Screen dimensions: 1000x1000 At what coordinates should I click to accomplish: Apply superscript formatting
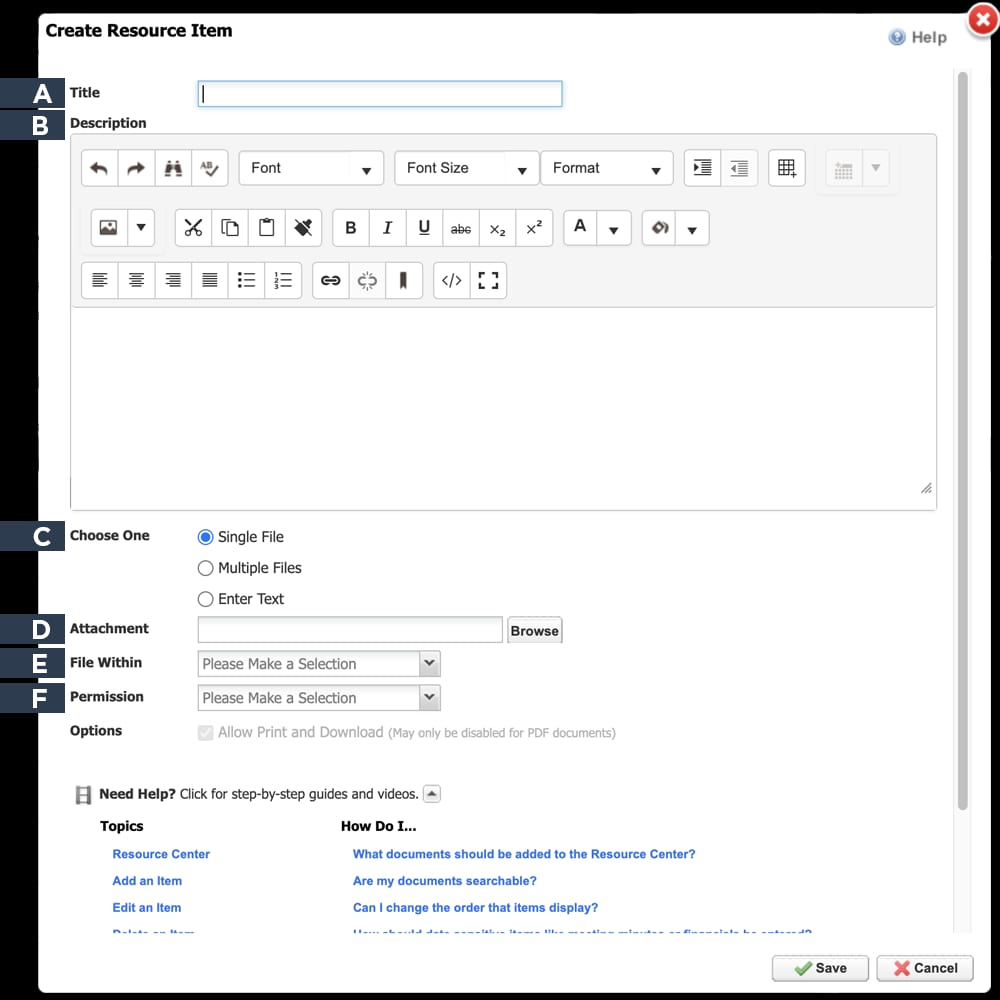tap(534, 228)
